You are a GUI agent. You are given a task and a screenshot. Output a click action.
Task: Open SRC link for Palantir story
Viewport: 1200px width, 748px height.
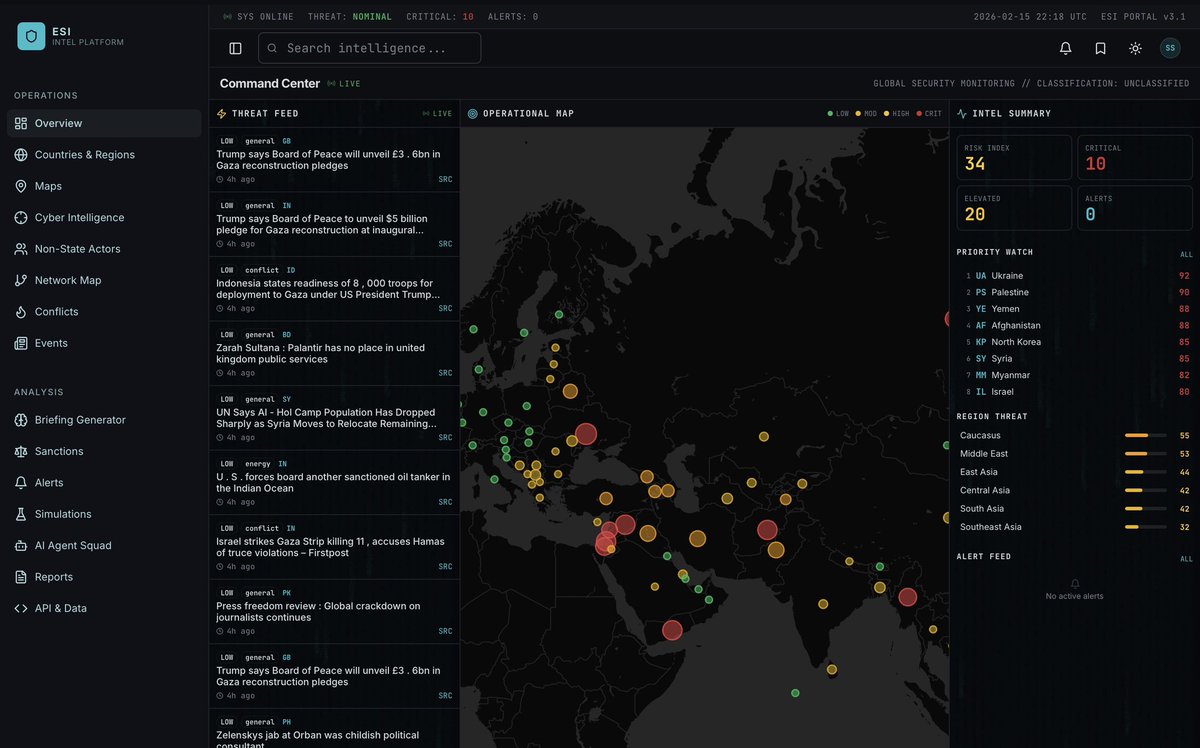445,373
